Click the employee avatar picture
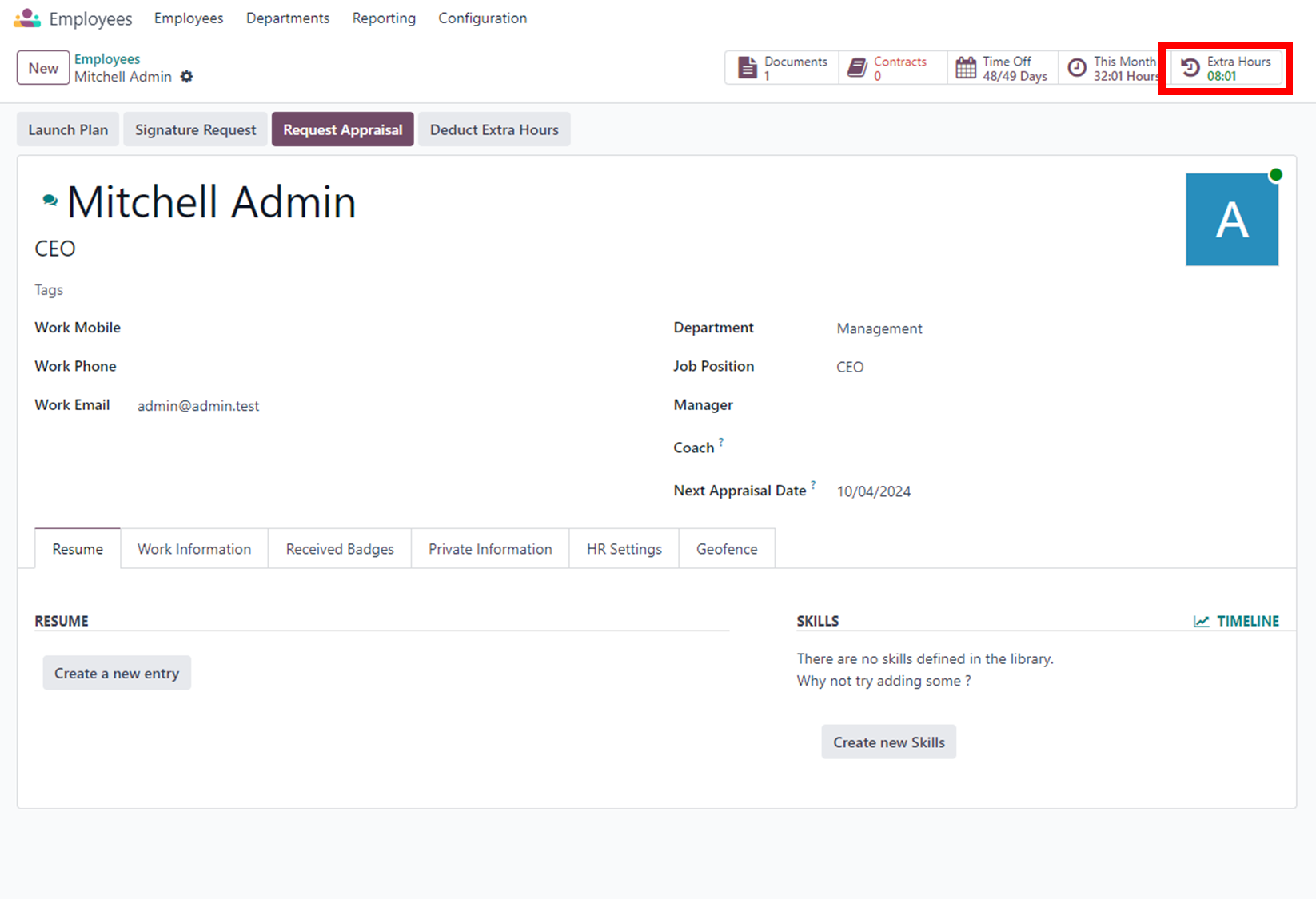This screenshot has height=899, width=1316. [x=1231, y=220]
